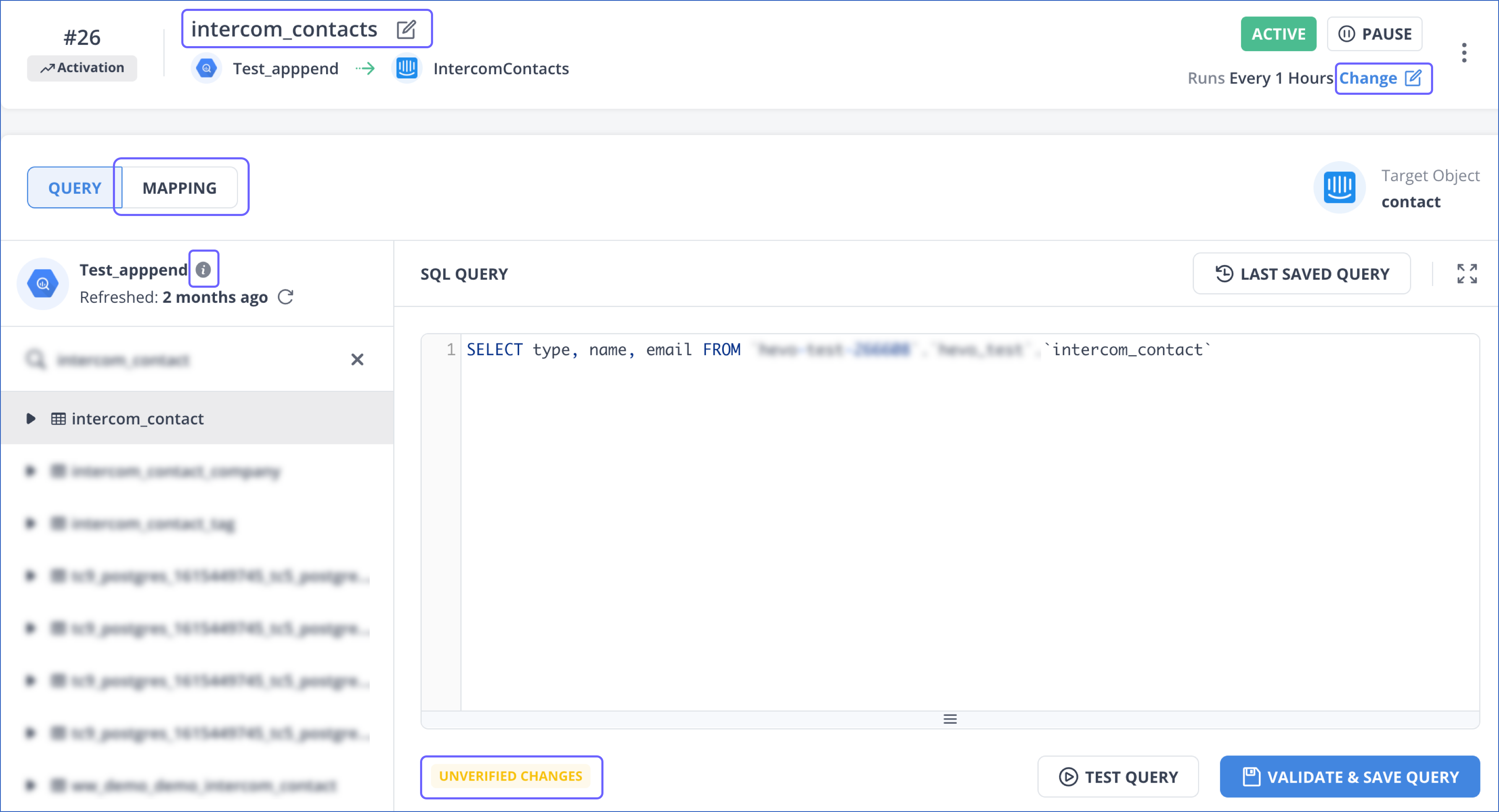The height and width of the screenshot is (812, 1499).
Task: Open the three-dot more options menu
Action: pos(1463,53)
